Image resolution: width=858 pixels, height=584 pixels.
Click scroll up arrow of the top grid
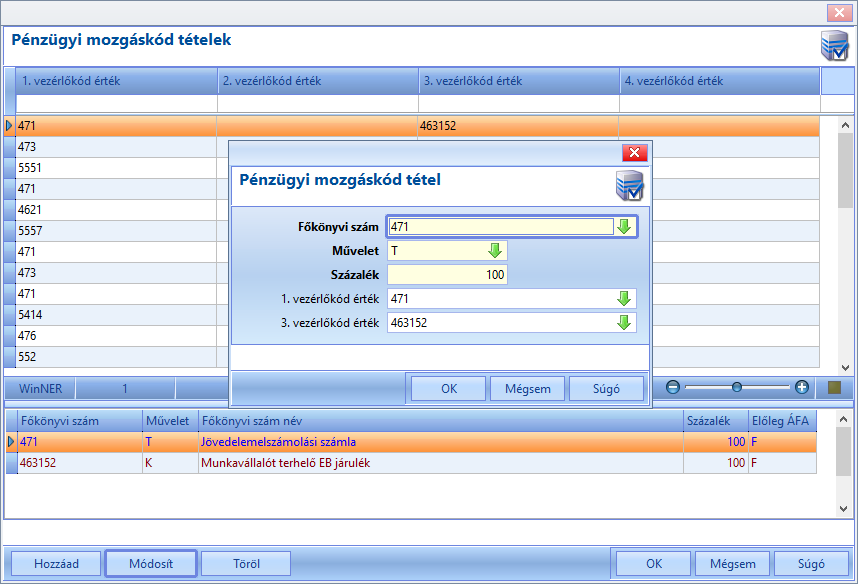coord(845,125)
